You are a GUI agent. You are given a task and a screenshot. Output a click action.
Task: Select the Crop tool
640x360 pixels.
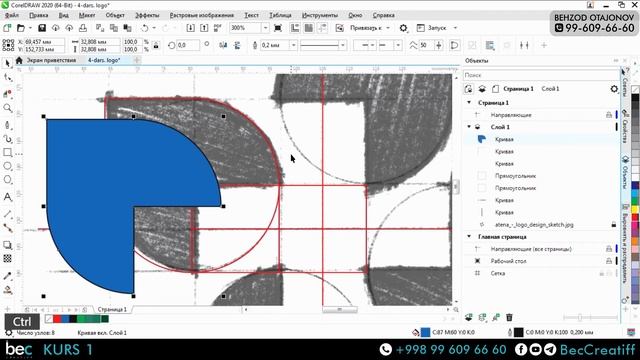7,93
